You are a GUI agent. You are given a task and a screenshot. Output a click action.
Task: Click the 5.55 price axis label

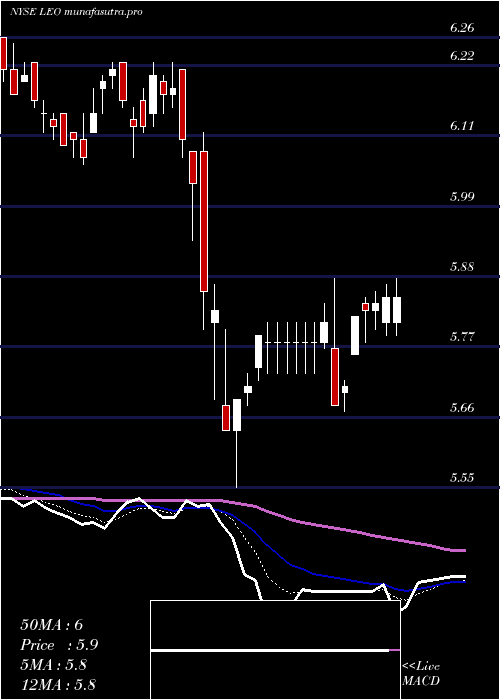(462, 478)
